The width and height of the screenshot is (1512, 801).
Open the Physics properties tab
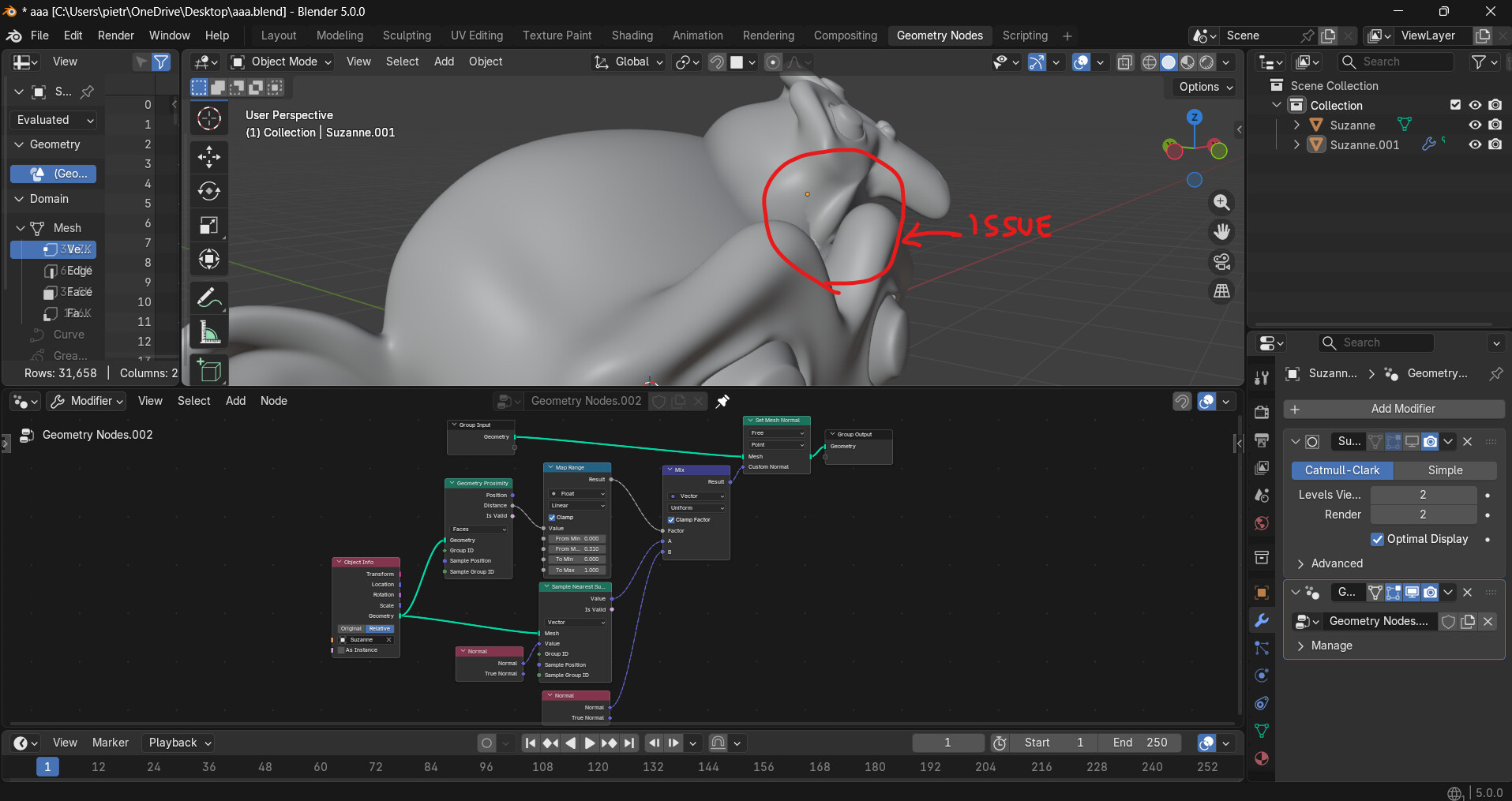(1262, 676)
